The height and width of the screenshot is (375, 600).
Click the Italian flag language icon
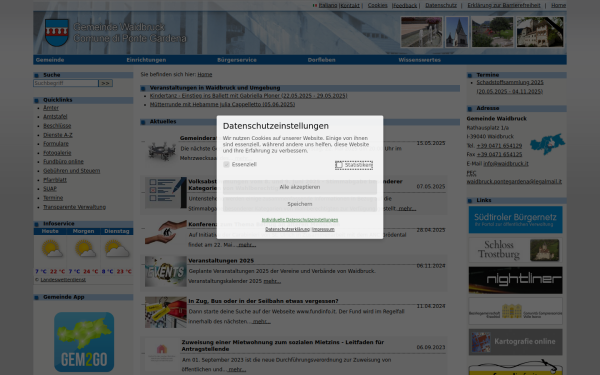[315, 5]
